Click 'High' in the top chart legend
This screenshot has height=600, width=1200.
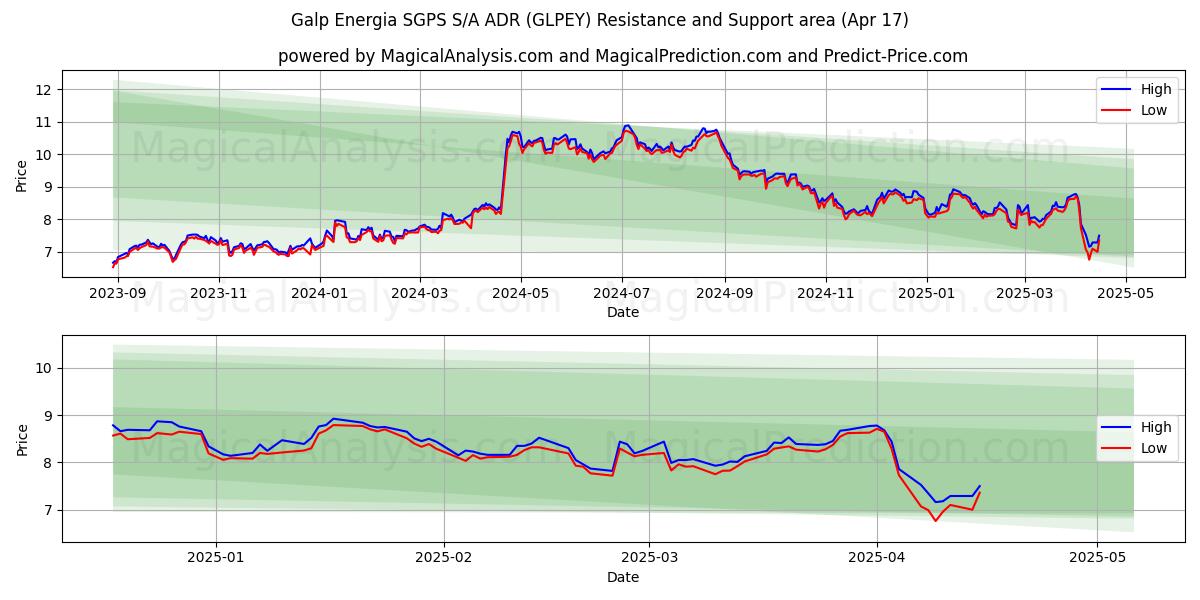(1156, 90)
